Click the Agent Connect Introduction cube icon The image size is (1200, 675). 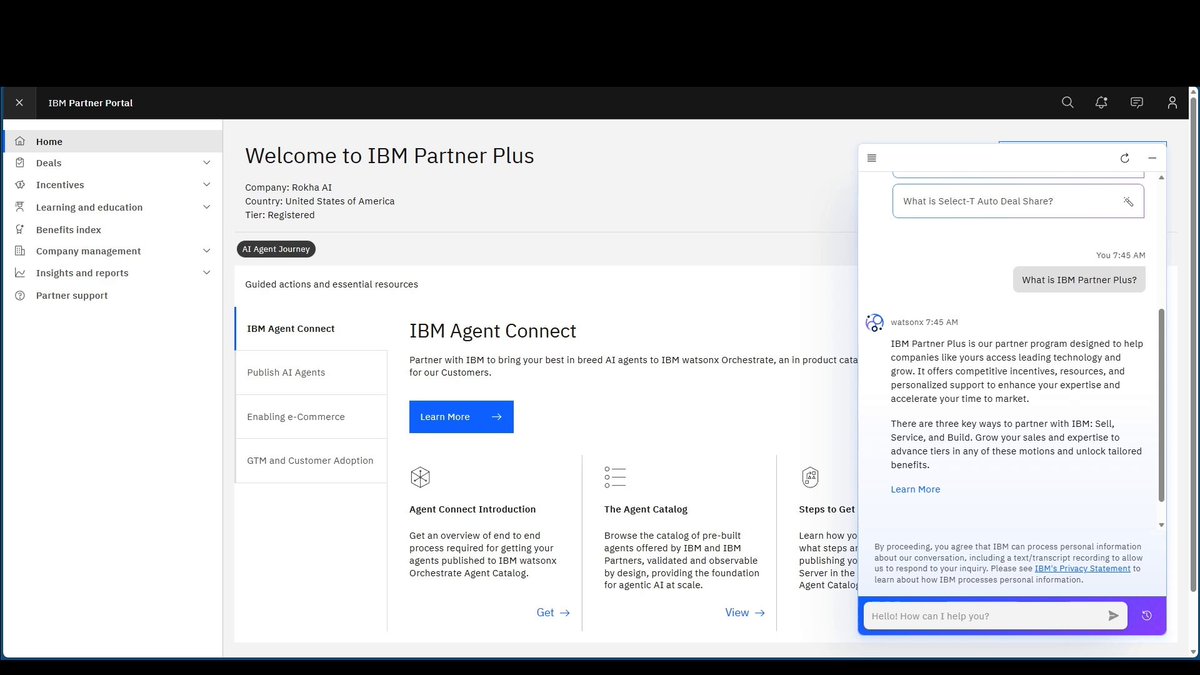pos(420,477)
